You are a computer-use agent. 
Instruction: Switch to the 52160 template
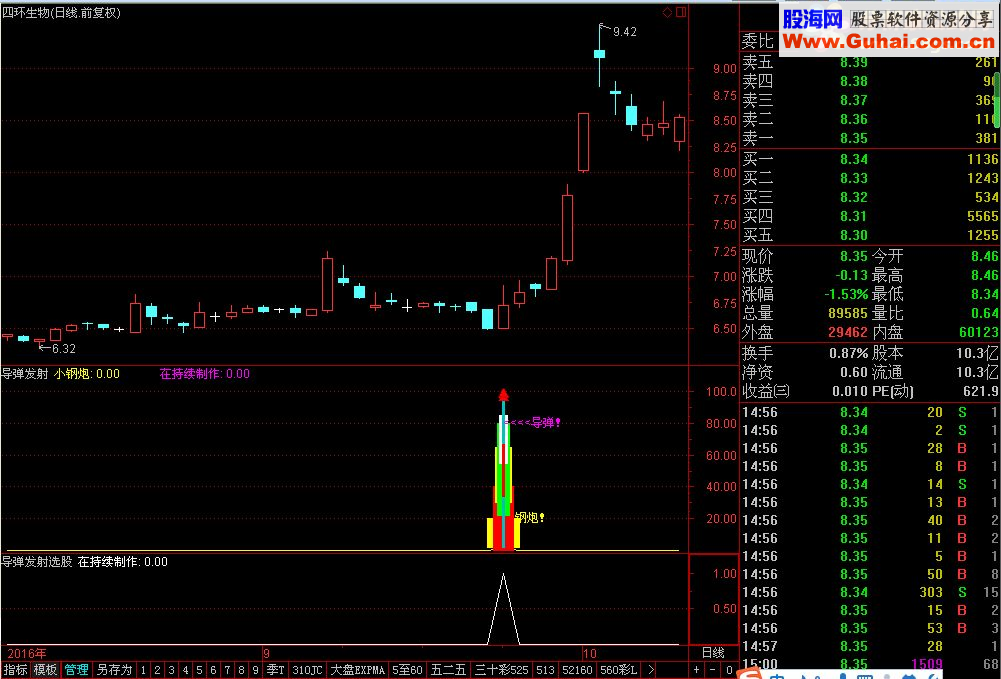point(578,670)
